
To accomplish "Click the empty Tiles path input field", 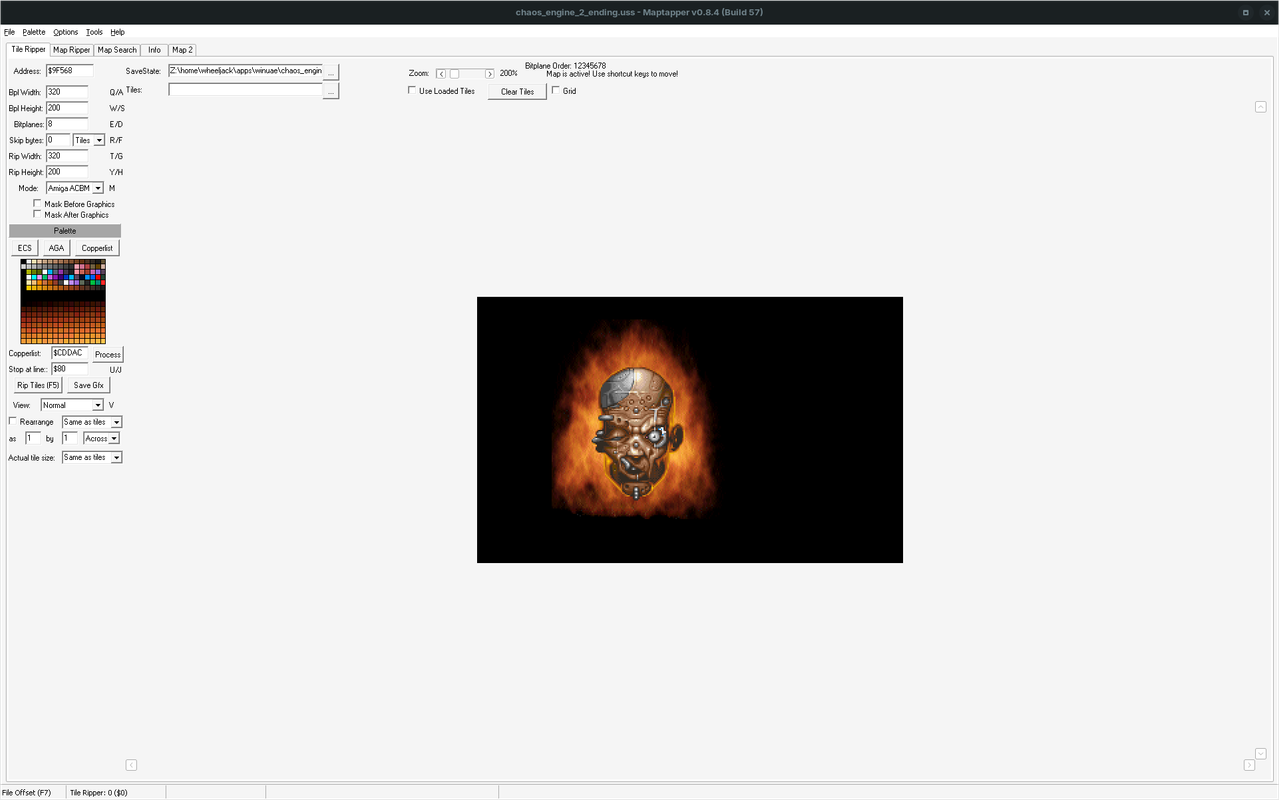I will pyautogui.click(x=246, y=90).
